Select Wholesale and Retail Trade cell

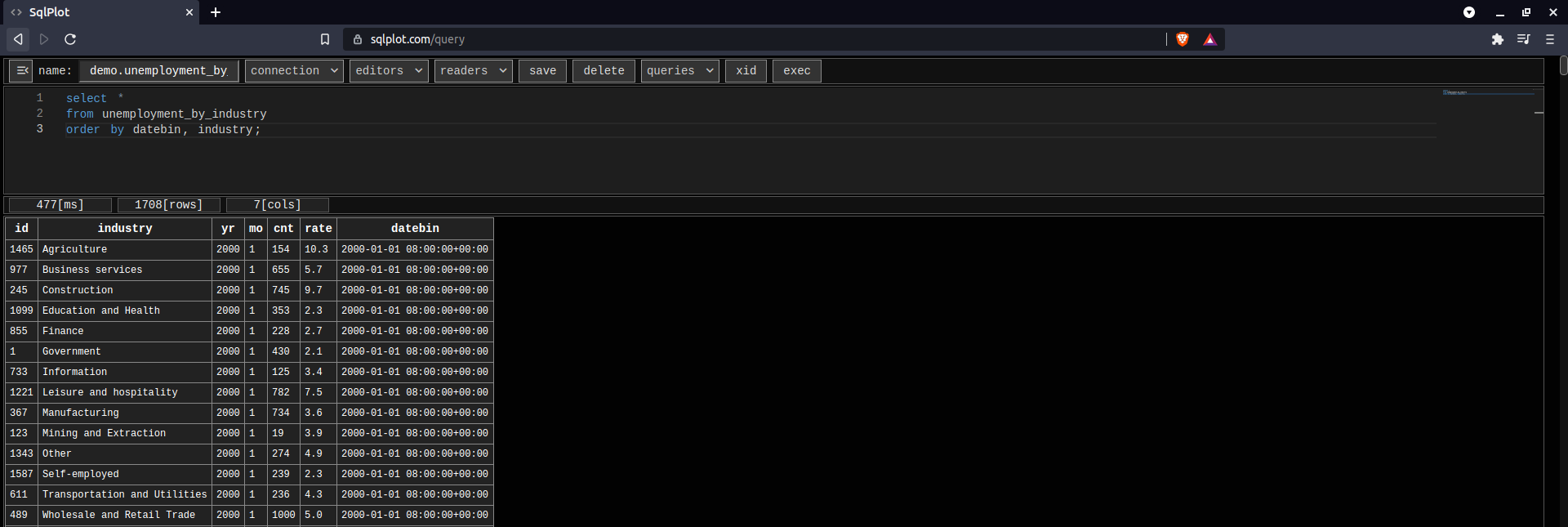click(x=125, y=515)
